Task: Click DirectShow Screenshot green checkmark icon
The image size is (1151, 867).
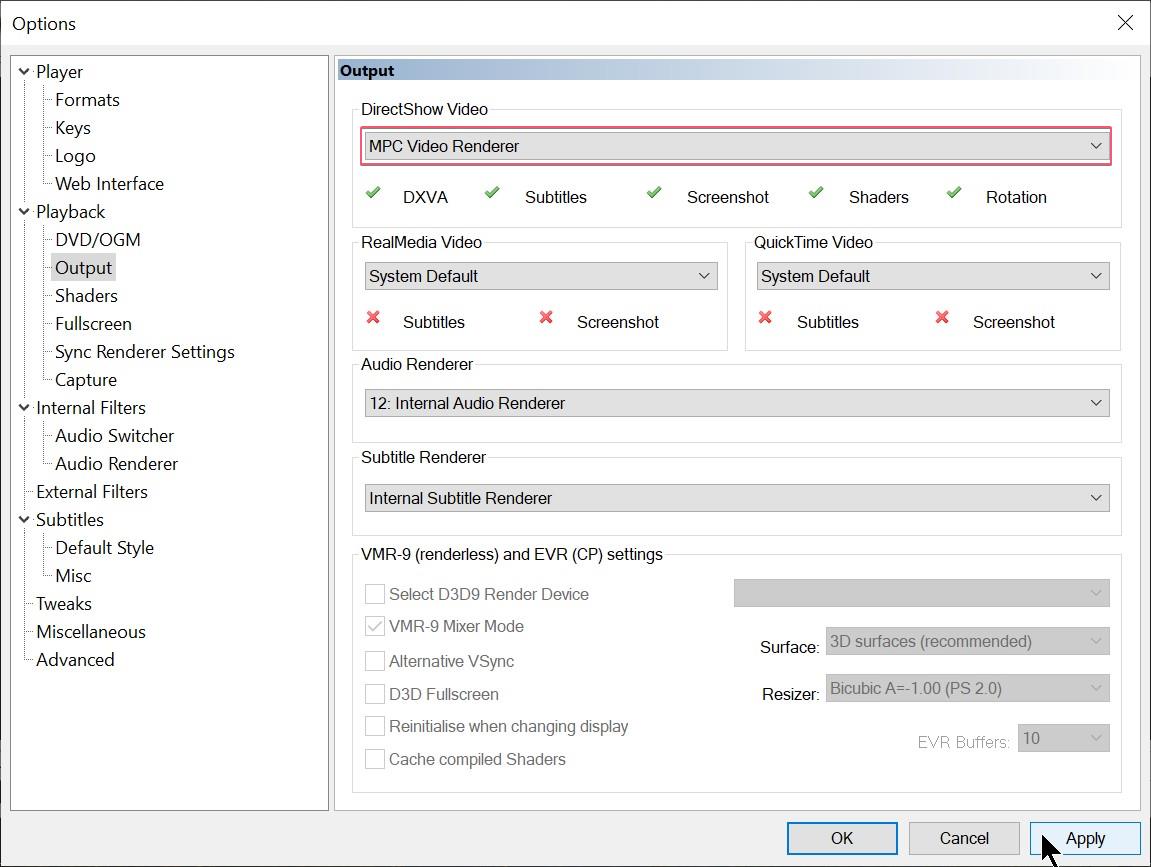Action: 653,192
